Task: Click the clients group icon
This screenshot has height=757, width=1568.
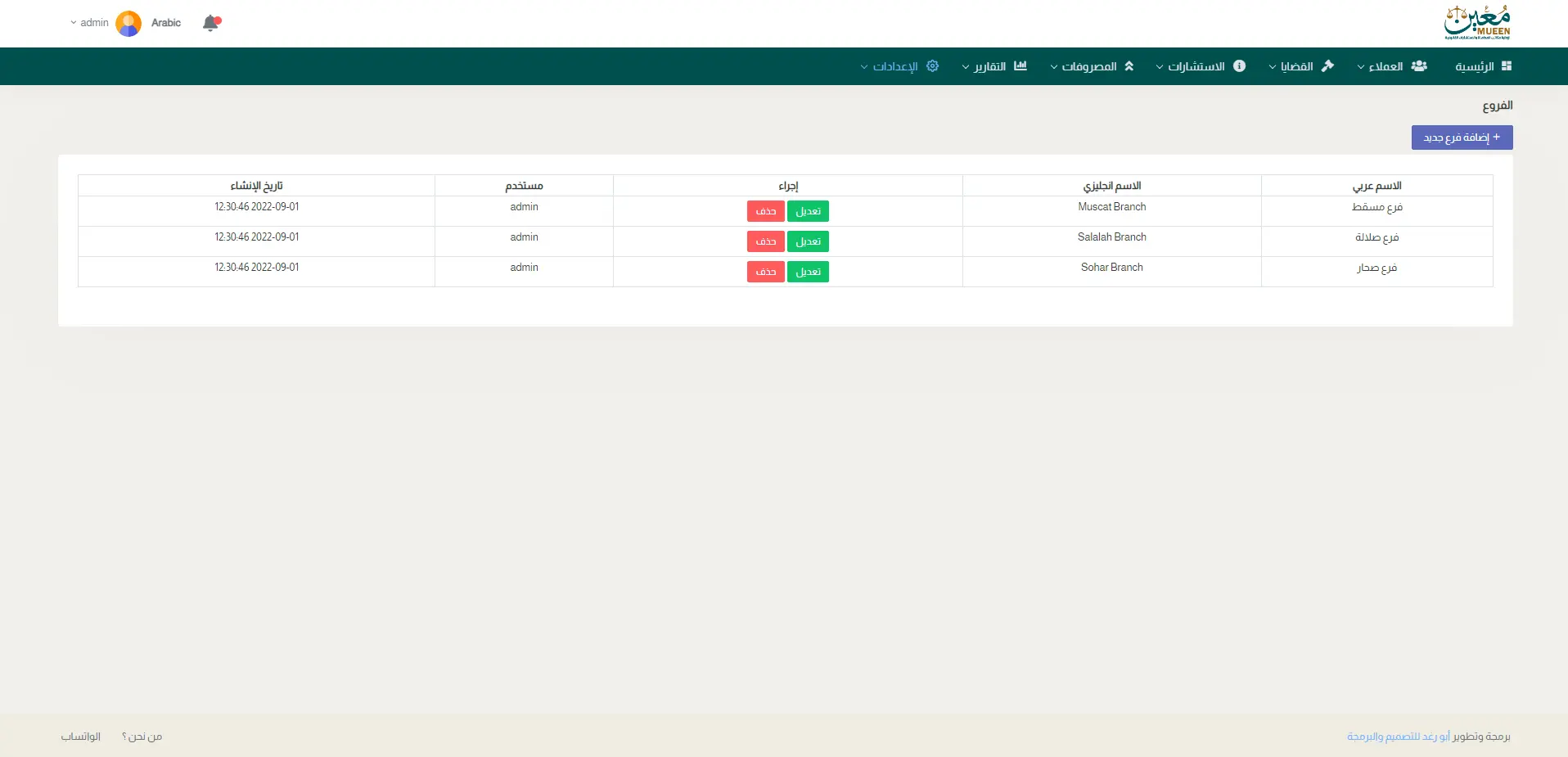Action: tap(1419, 66)
